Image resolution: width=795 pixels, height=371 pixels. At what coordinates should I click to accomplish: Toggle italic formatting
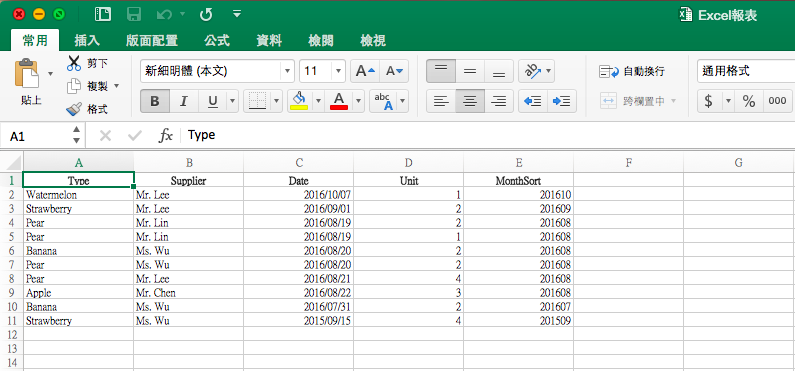pos(184,101)
